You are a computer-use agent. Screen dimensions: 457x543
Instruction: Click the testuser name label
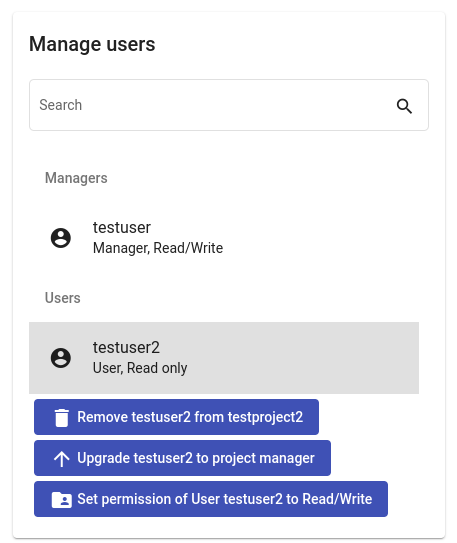[122, 228]
